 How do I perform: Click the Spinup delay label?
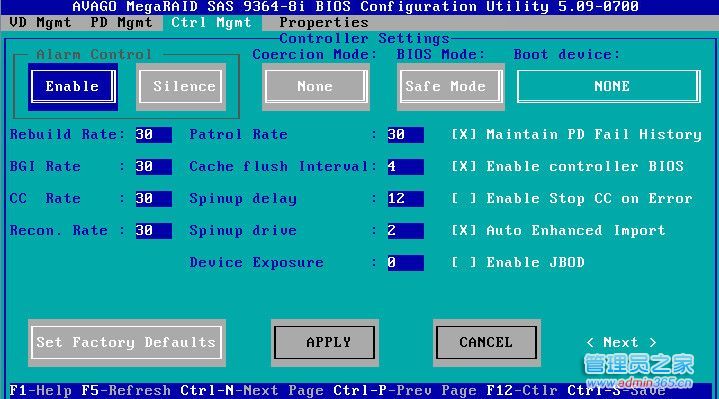coord(243,199)
